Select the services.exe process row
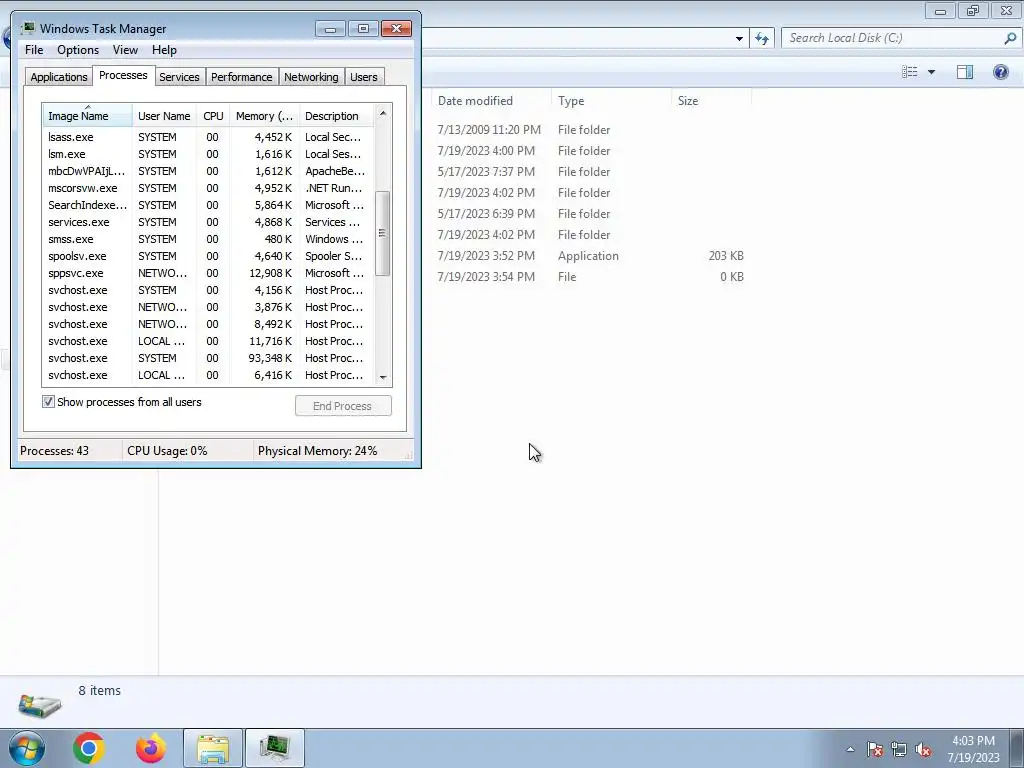The image size is (1024, 768). pos(208,222)
